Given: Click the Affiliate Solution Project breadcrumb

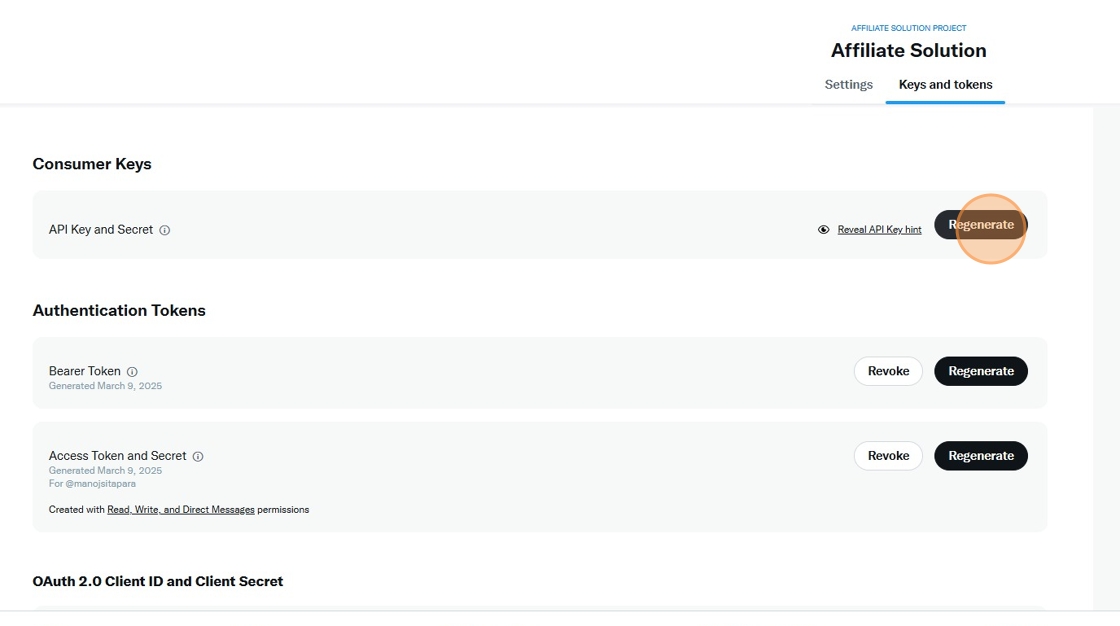Looking at the screenshot, I should (909, 28).
